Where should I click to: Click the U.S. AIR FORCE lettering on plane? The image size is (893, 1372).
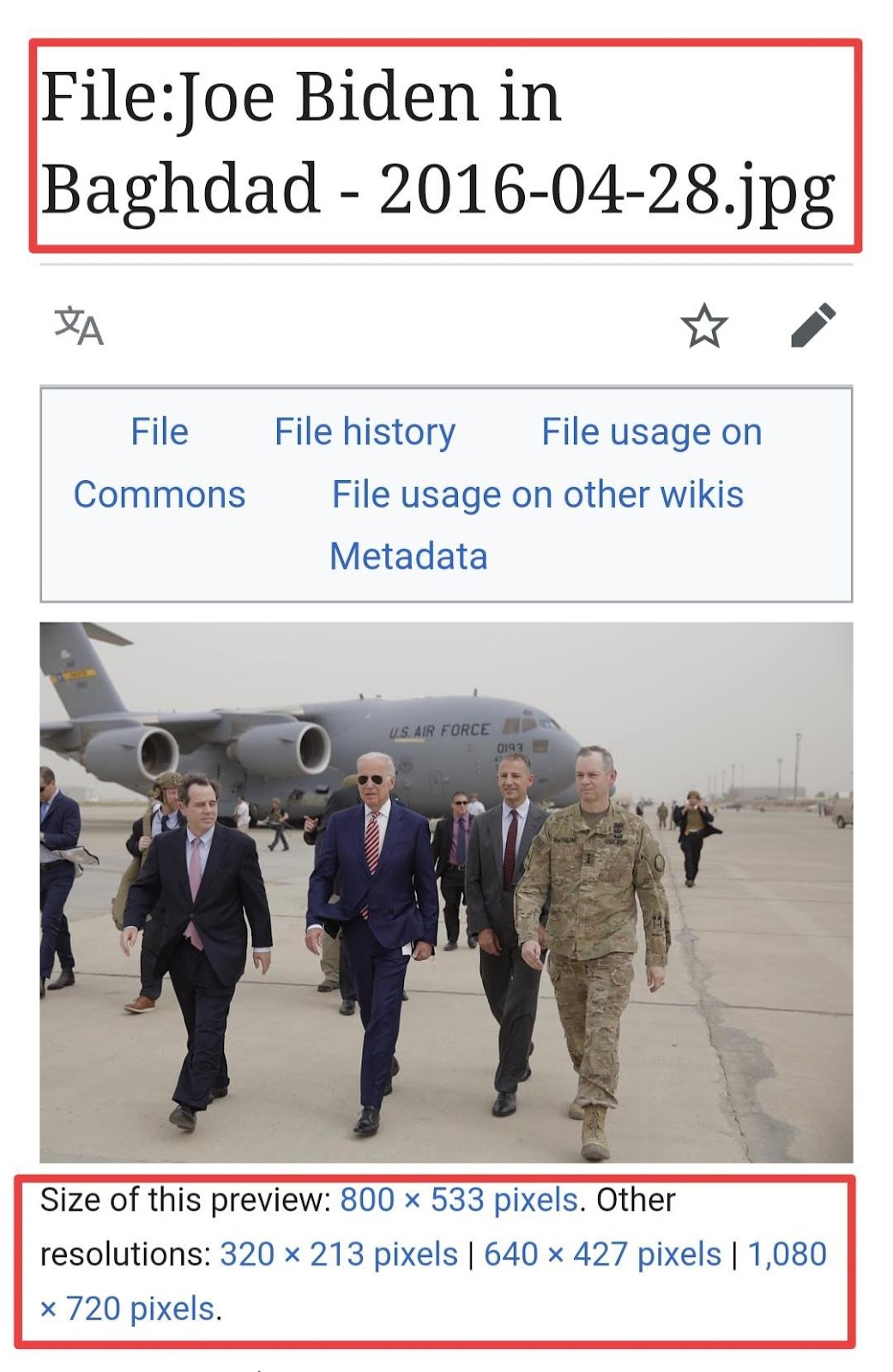point(439,731)
